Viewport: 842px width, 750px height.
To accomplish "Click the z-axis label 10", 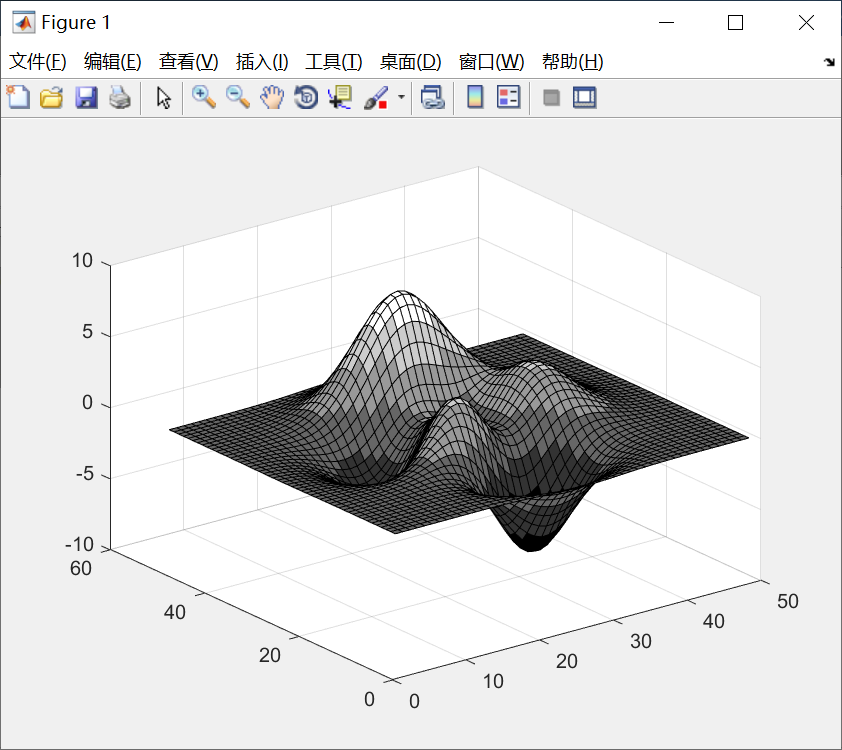I will coord(82,261).
